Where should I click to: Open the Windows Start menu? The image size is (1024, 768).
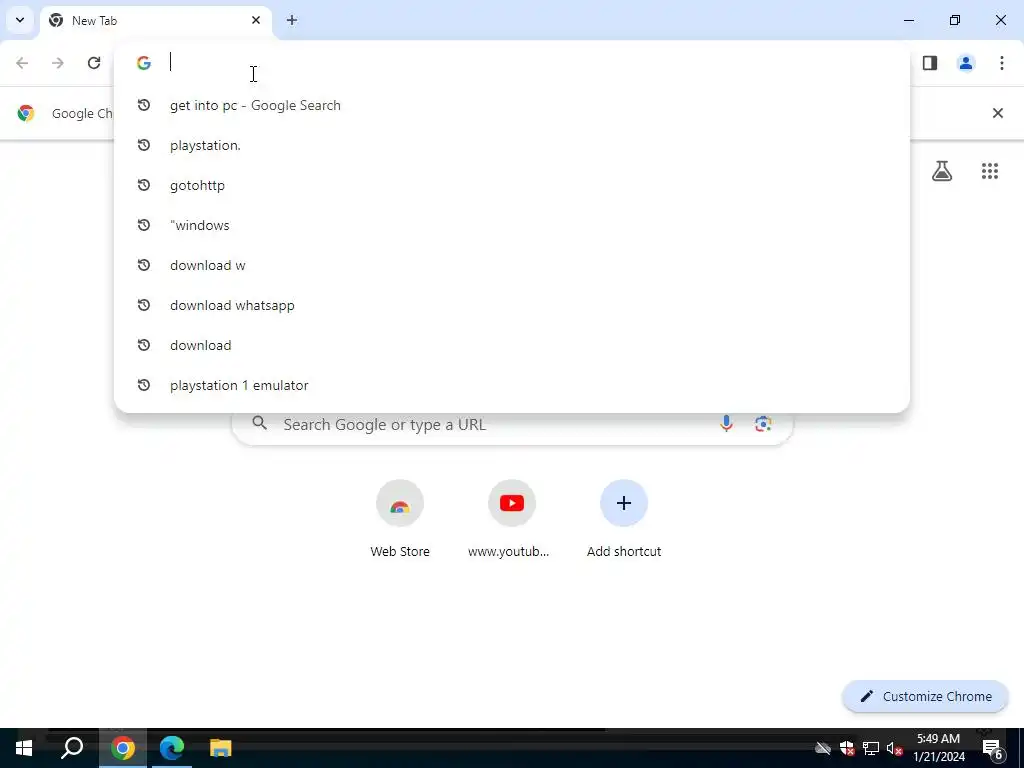tap(24, 748)
